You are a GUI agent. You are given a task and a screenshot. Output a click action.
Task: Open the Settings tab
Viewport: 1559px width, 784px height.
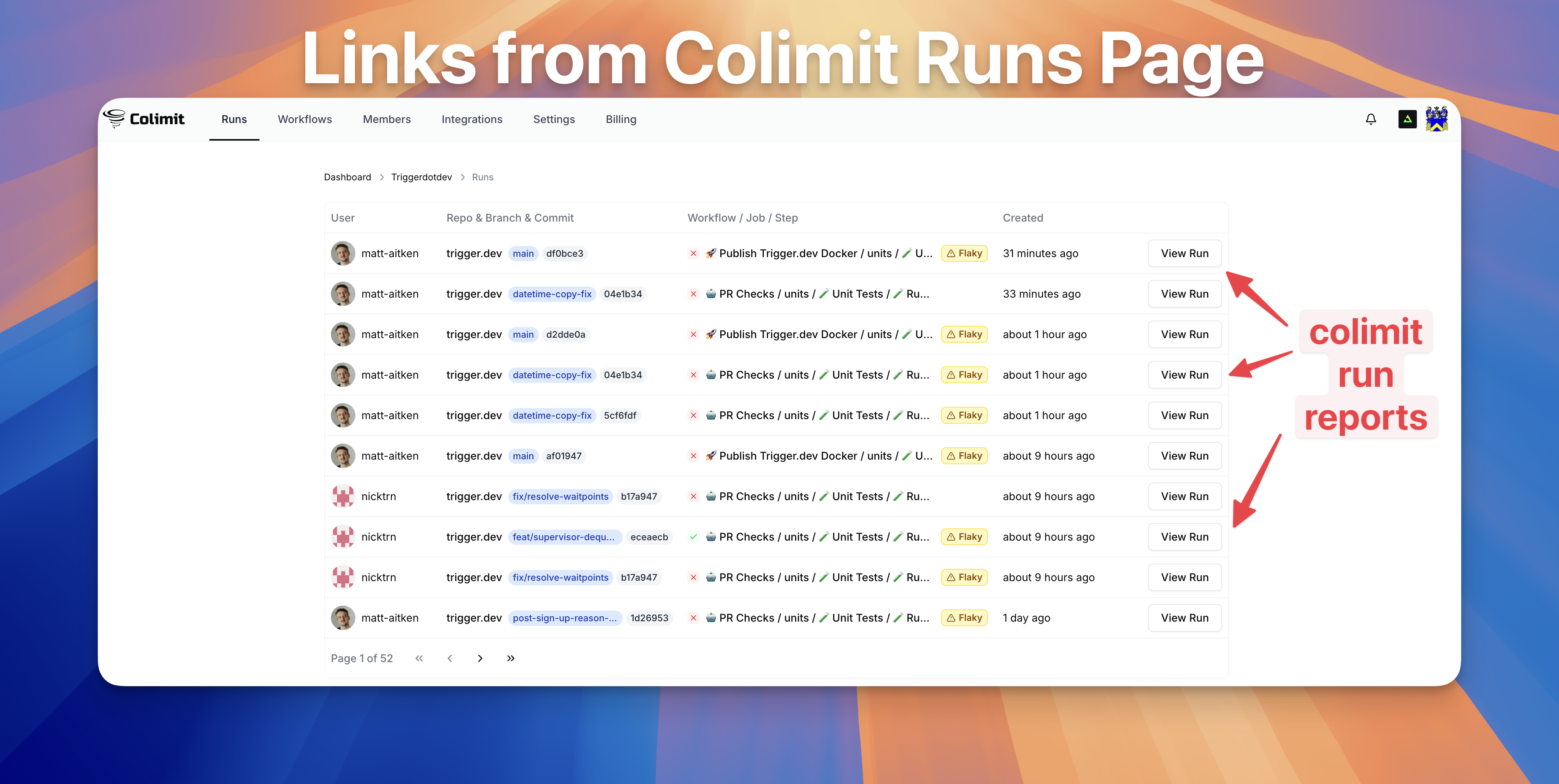coord(554,119)
